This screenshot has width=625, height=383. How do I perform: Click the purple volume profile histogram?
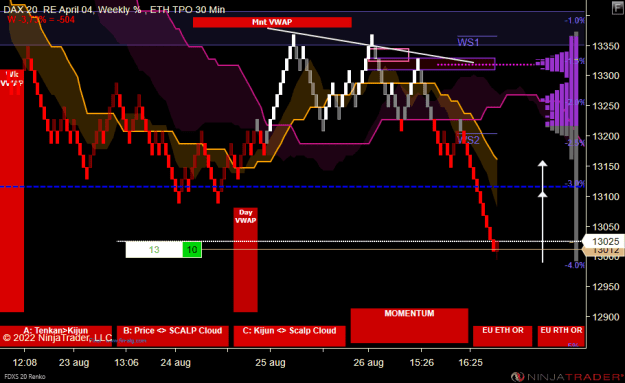(x=558, y=82)
